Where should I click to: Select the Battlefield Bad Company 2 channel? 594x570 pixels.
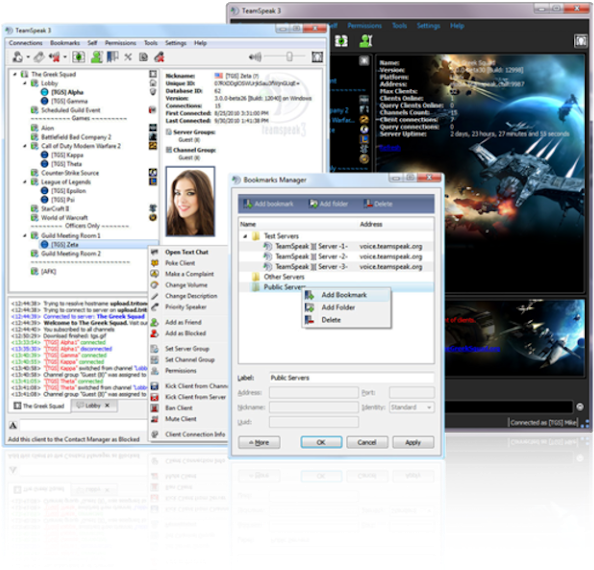(x=76, y=137)
